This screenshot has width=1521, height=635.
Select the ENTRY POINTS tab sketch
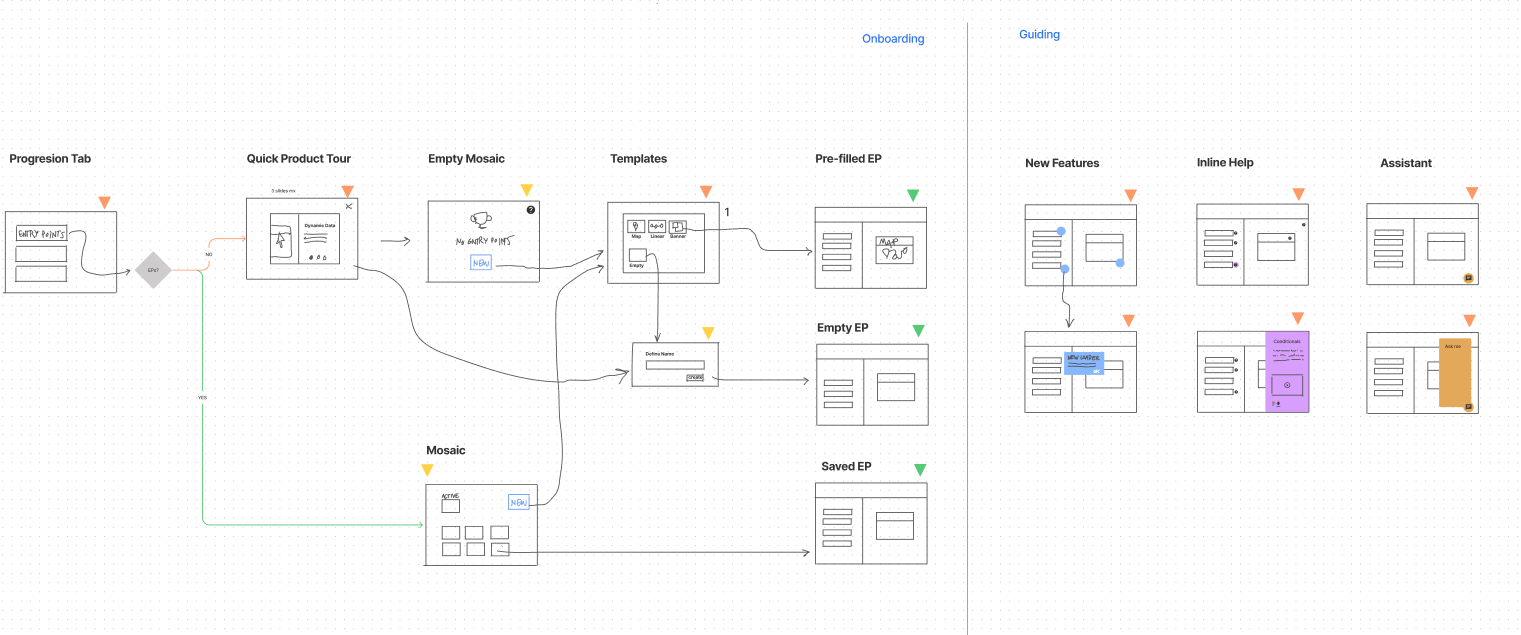click(42, 234)
